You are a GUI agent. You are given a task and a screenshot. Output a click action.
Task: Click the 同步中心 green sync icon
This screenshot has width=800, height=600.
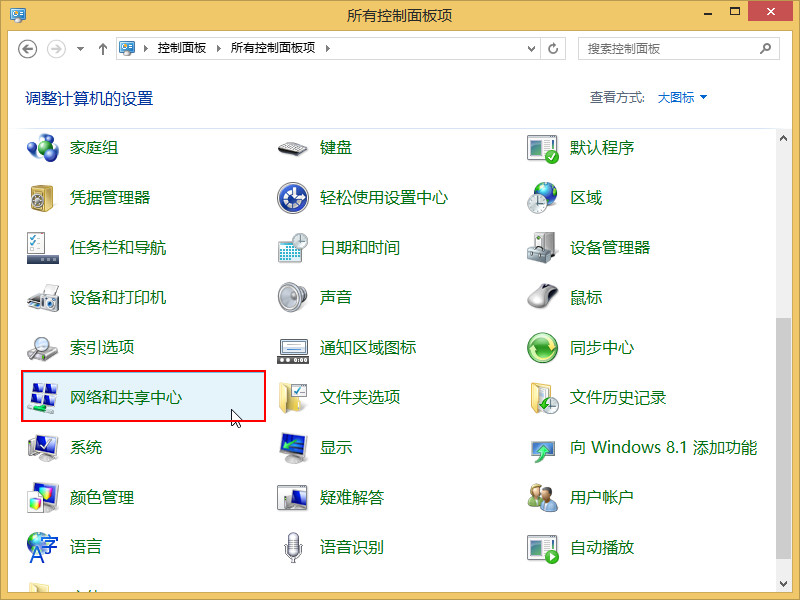click(541, 348)
